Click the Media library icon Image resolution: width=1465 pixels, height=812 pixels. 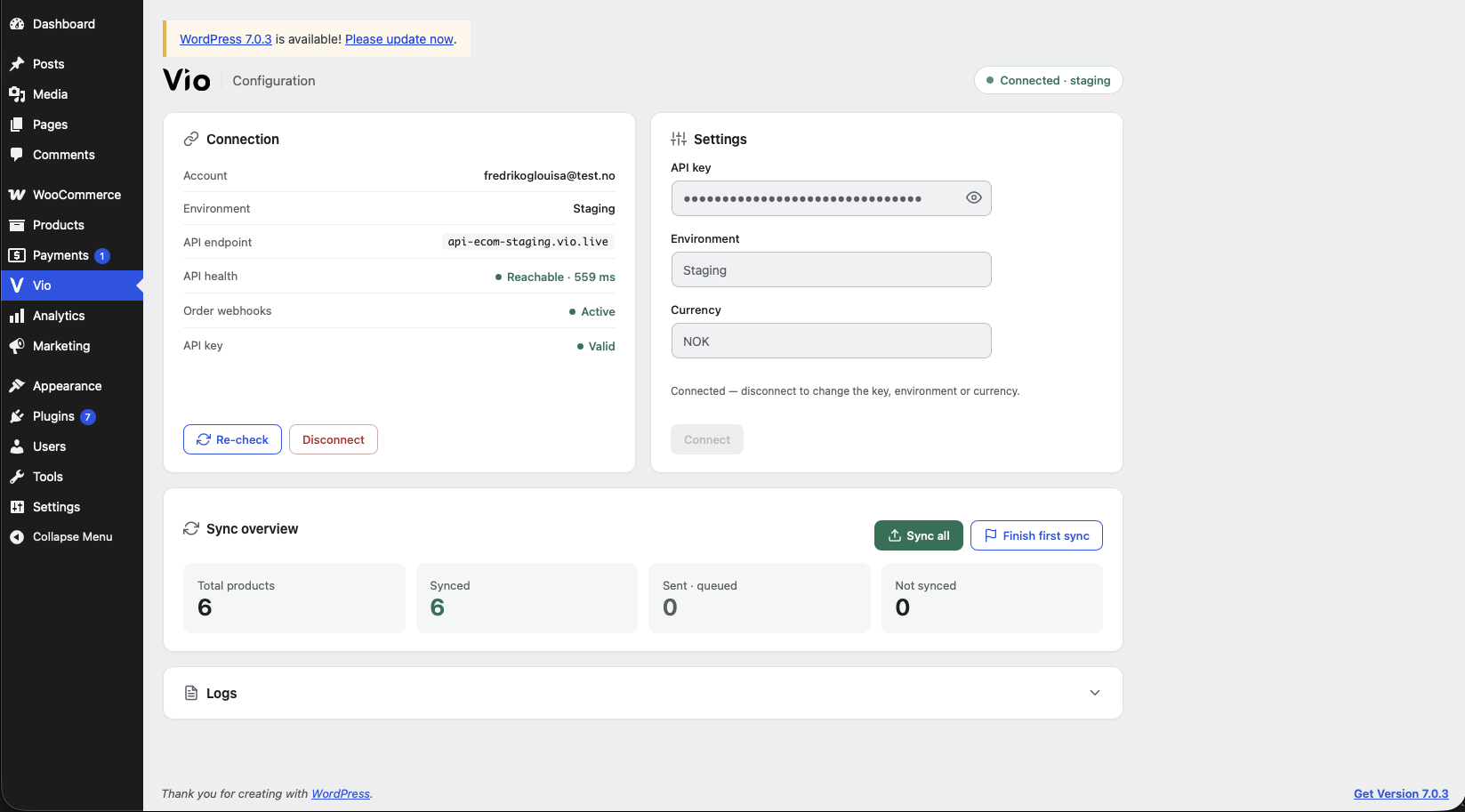(x=17, y=94)
